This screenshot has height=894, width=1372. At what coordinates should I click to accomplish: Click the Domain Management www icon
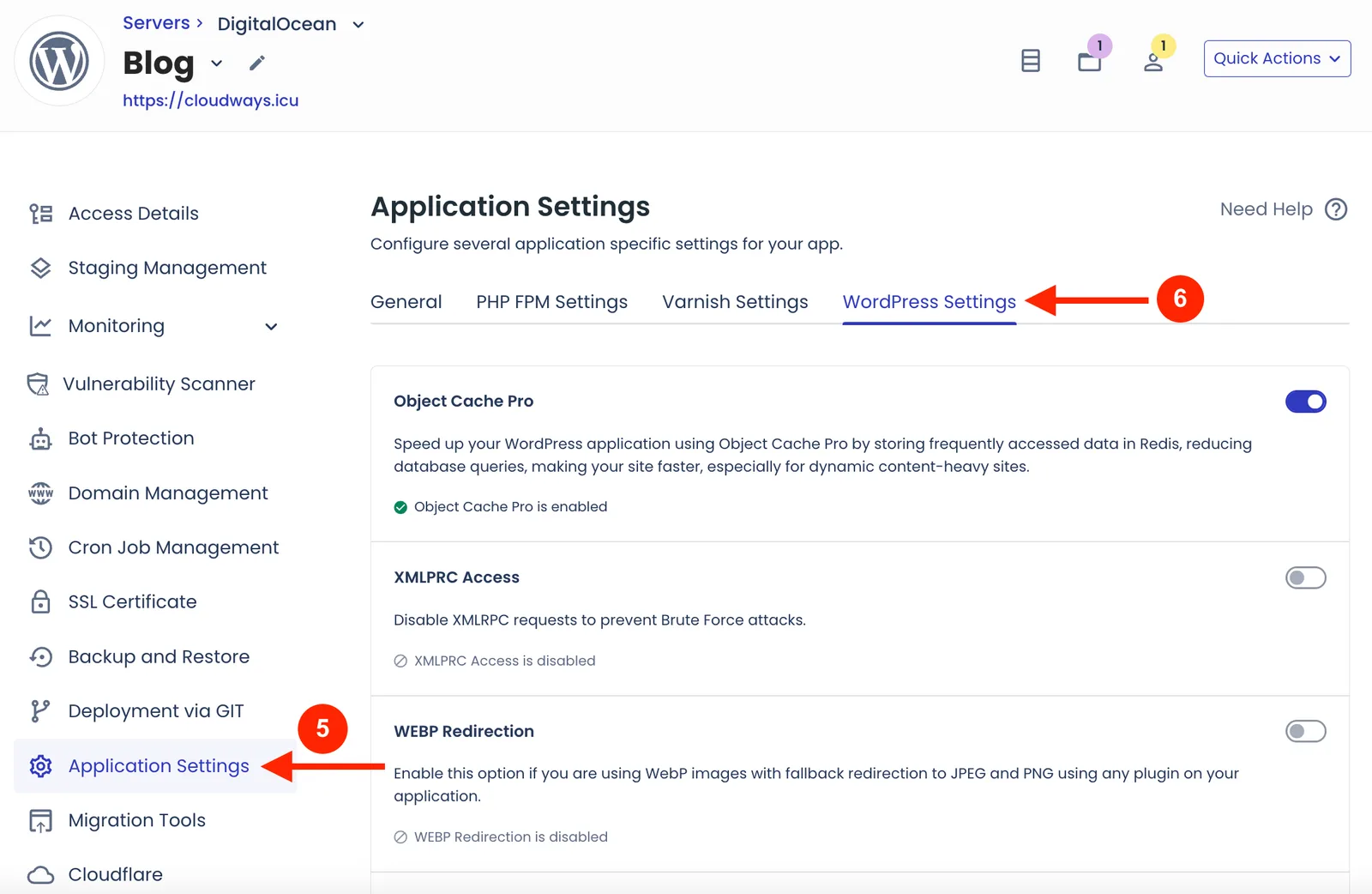pos(40,493)
